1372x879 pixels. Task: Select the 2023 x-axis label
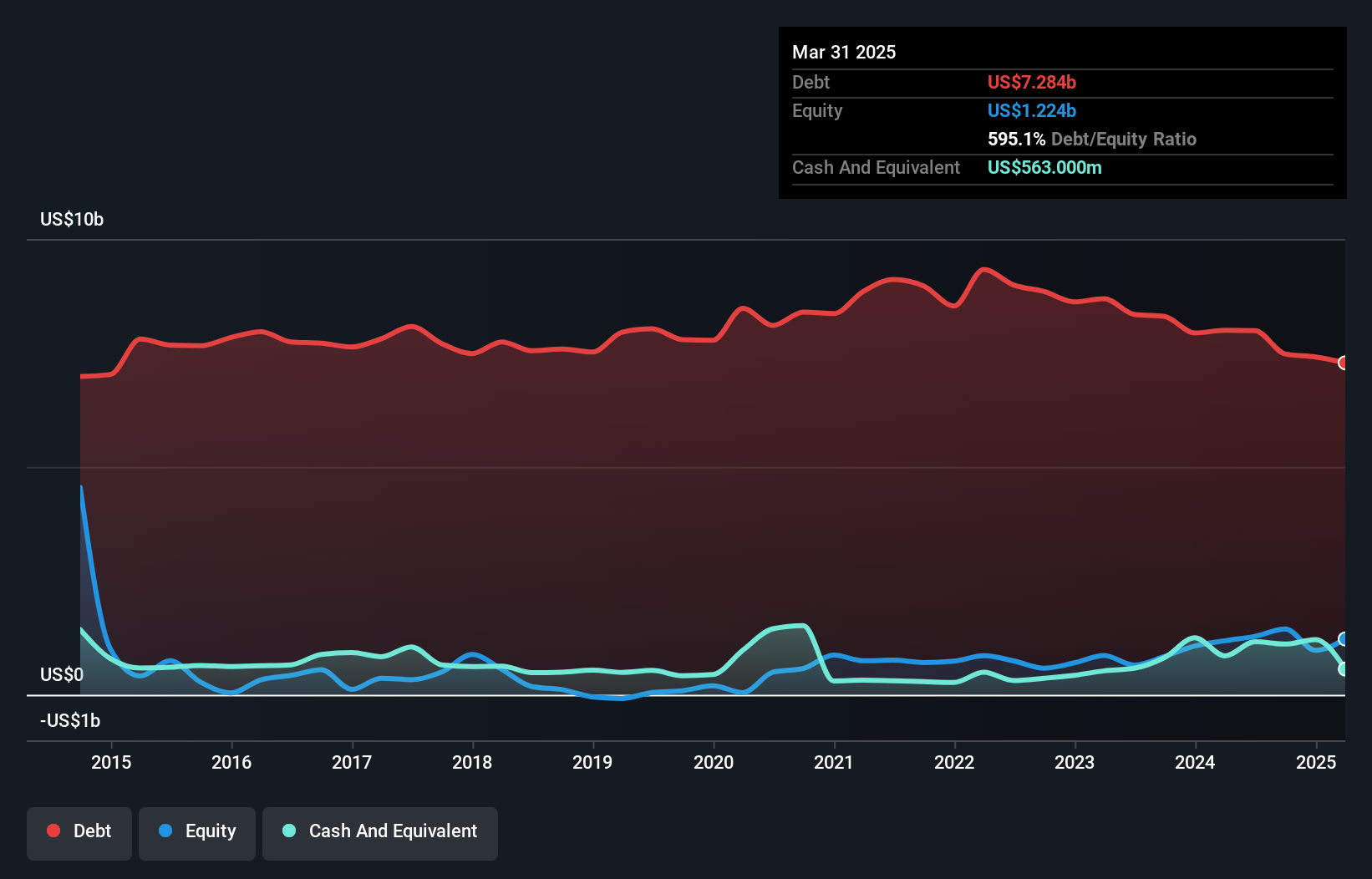pyautogui.click(x=1075, y=762)
